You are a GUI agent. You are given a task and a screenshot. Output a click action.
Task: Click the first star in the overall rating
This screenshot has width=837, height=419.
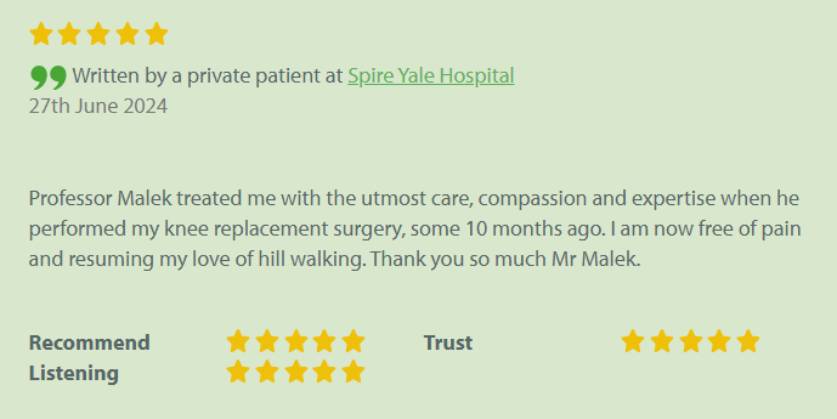(41, 35)
